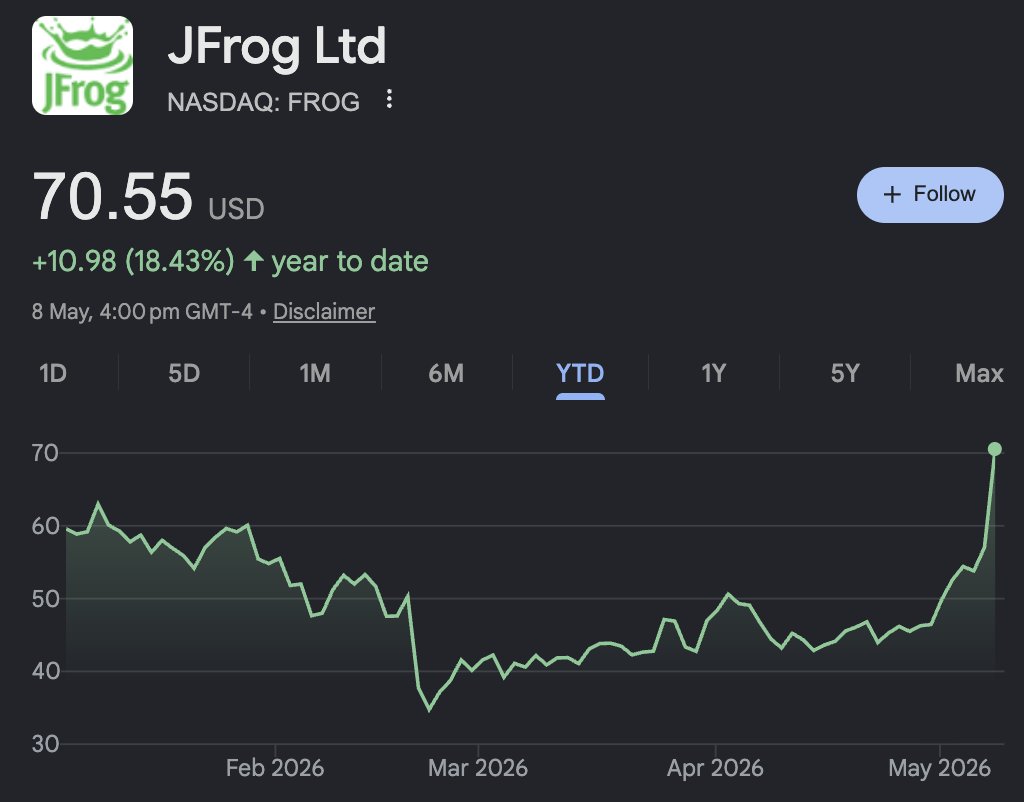This screenshot has width=1024, height=802.
Task: Click the Apr 2026 axis label
Action: pos(715,767)
